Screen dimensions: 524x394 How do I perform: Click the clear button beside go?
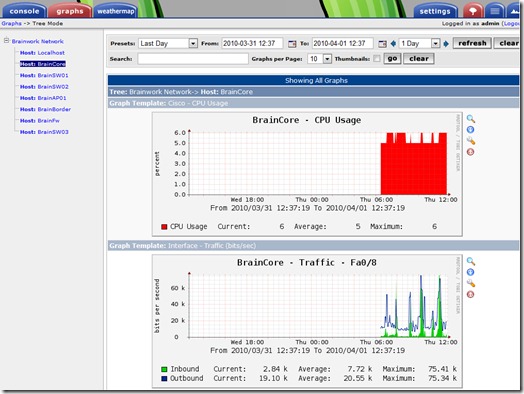419,59
